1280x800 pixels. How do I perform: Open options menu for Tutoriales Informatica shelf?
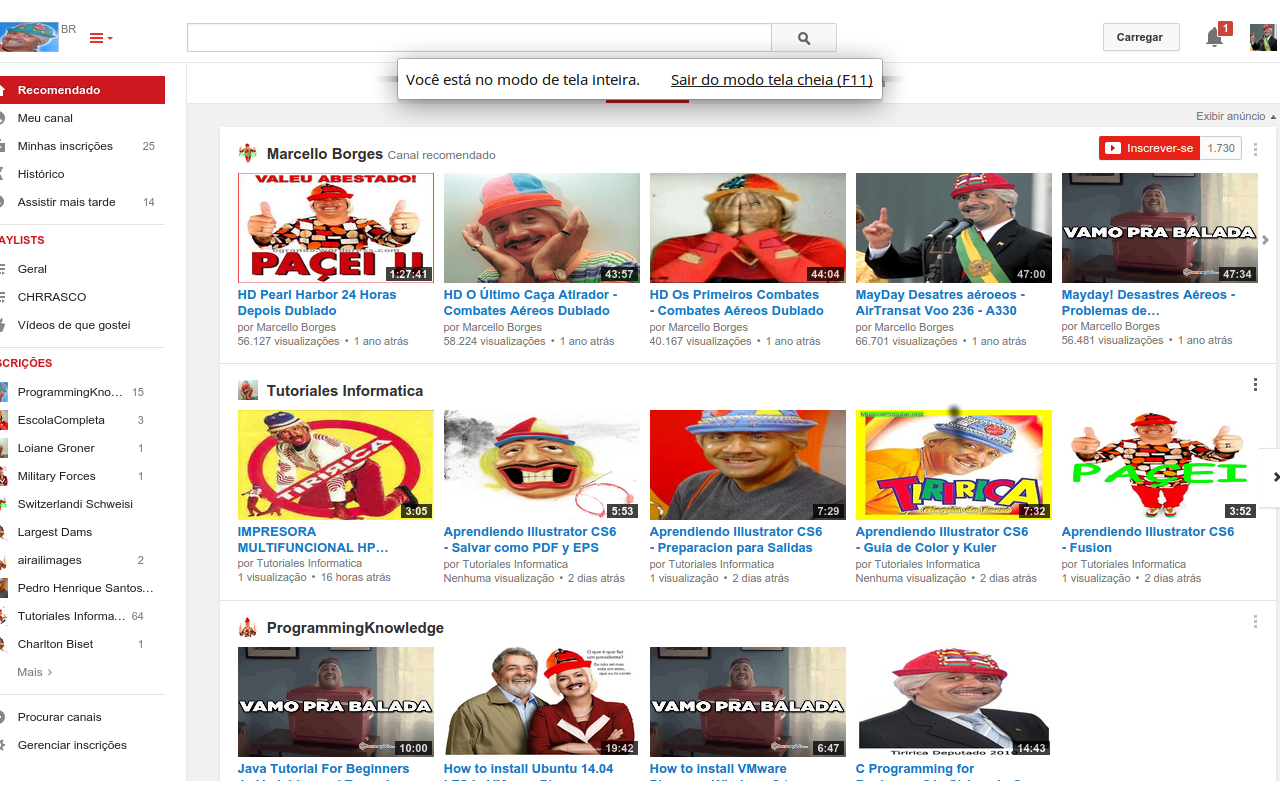coord(1256,385)
